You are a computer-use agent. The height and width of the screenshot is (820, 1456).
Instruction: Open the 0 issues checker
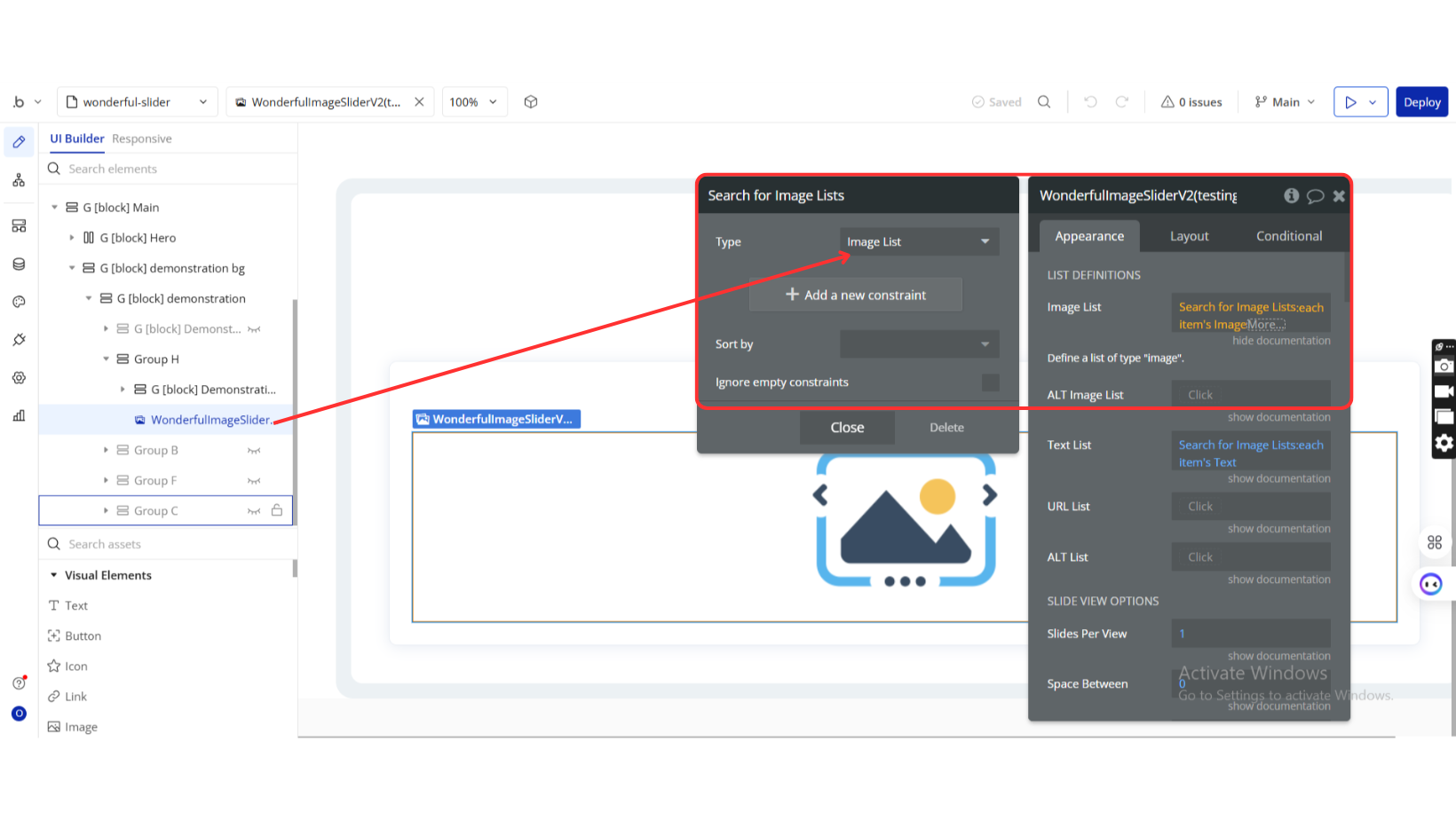pos(1191,102)
